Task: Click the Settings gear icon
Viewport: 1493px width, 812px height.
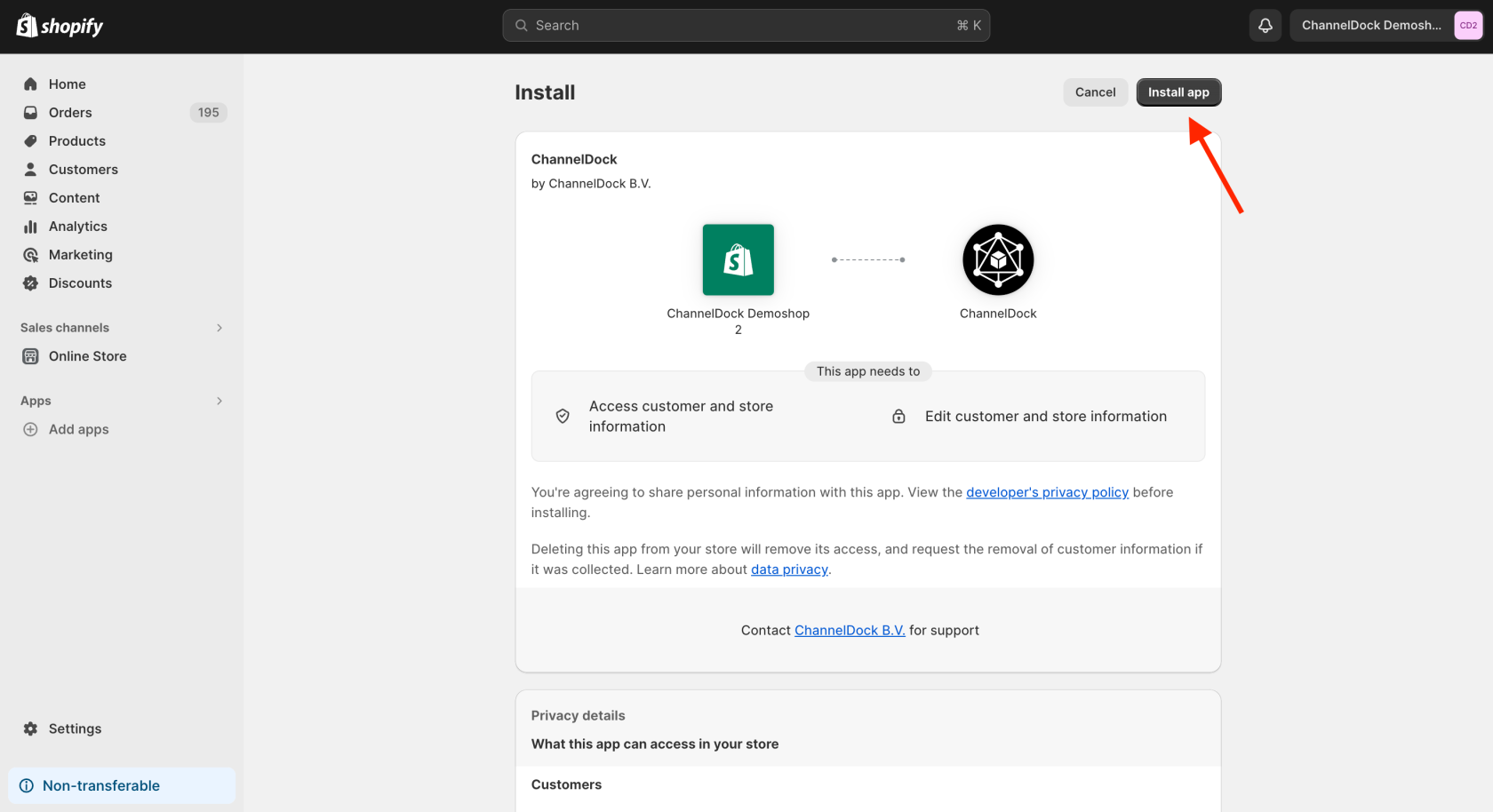Action: point(30,728)
